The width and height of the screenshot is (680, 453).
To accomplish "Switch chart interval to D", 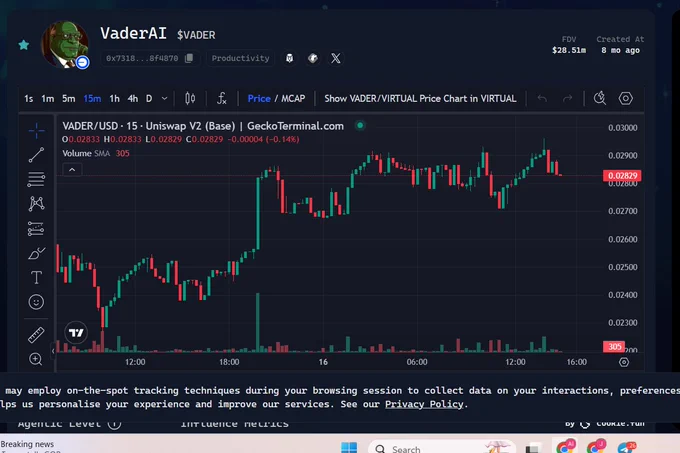I will 149,99.
